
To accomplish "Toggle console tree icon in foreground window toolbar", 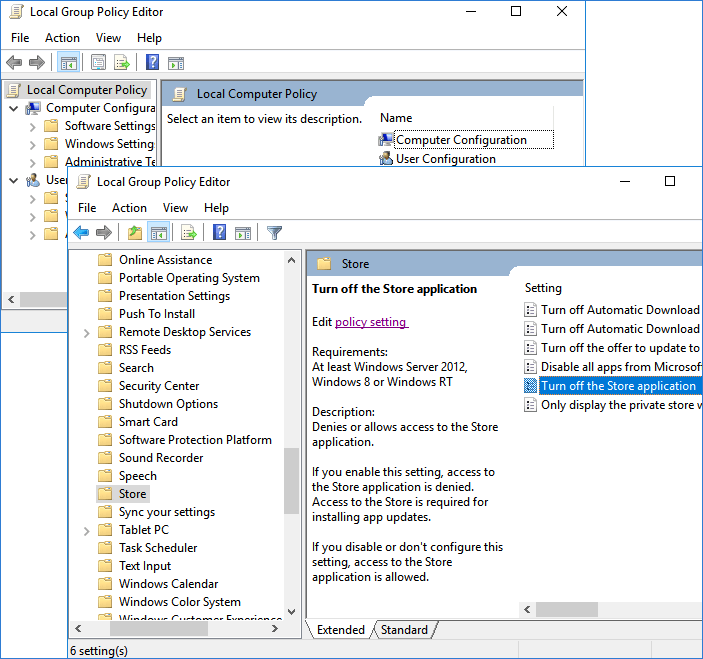I will [158, 233].
